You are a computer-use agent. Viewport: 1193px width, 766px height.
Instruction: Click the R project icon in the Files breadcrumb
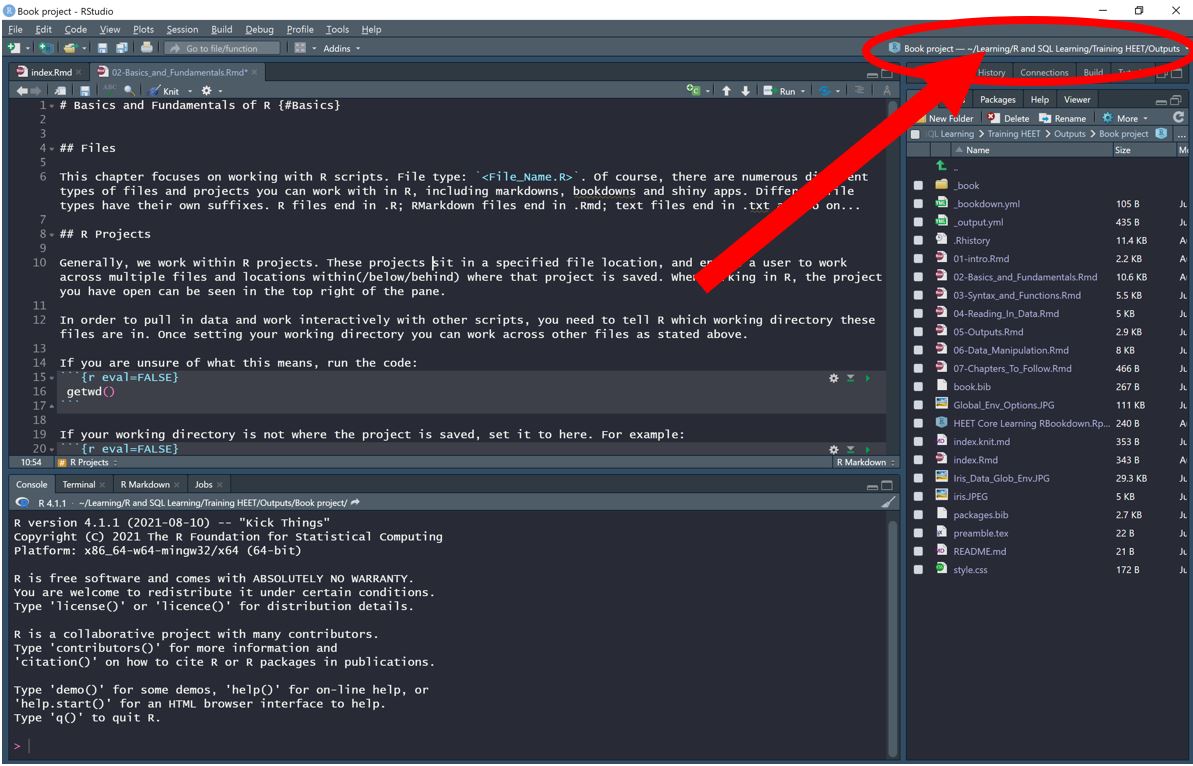pyautogui.click(x=1161, y=134)
